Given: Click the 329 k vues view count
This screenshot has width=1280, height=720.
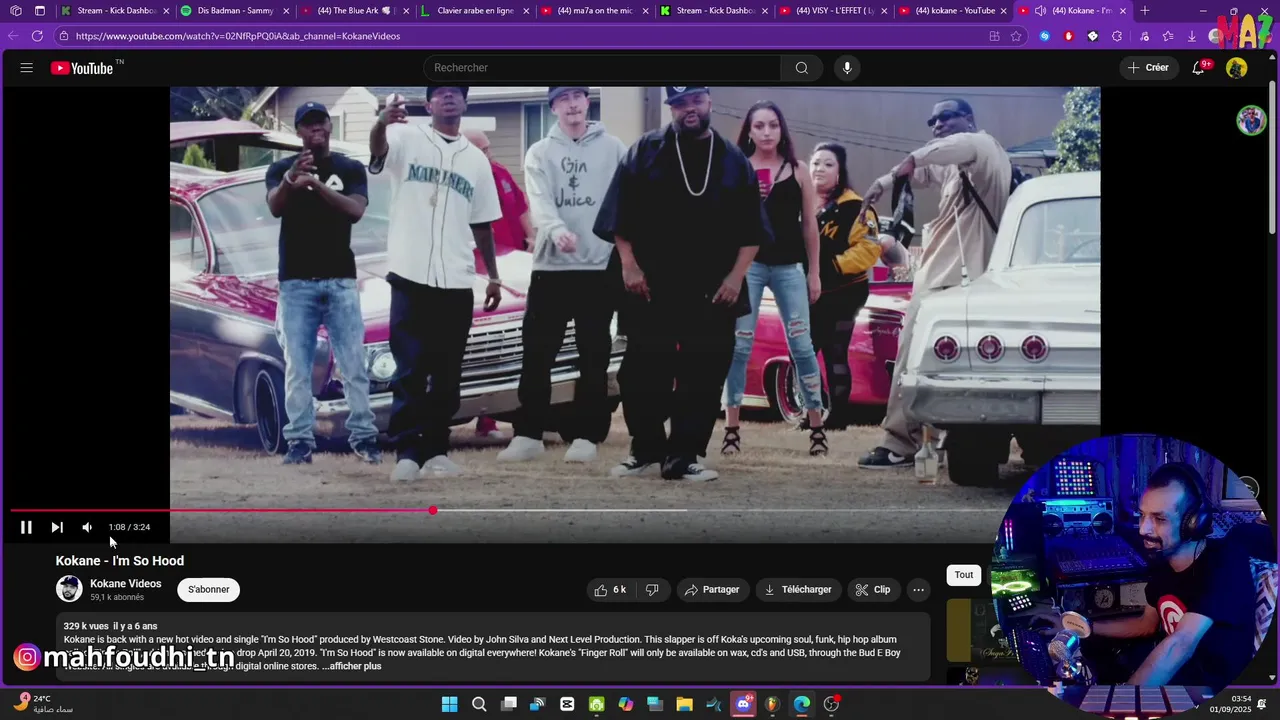Looking at the screenshot, I should coord(86,626).
